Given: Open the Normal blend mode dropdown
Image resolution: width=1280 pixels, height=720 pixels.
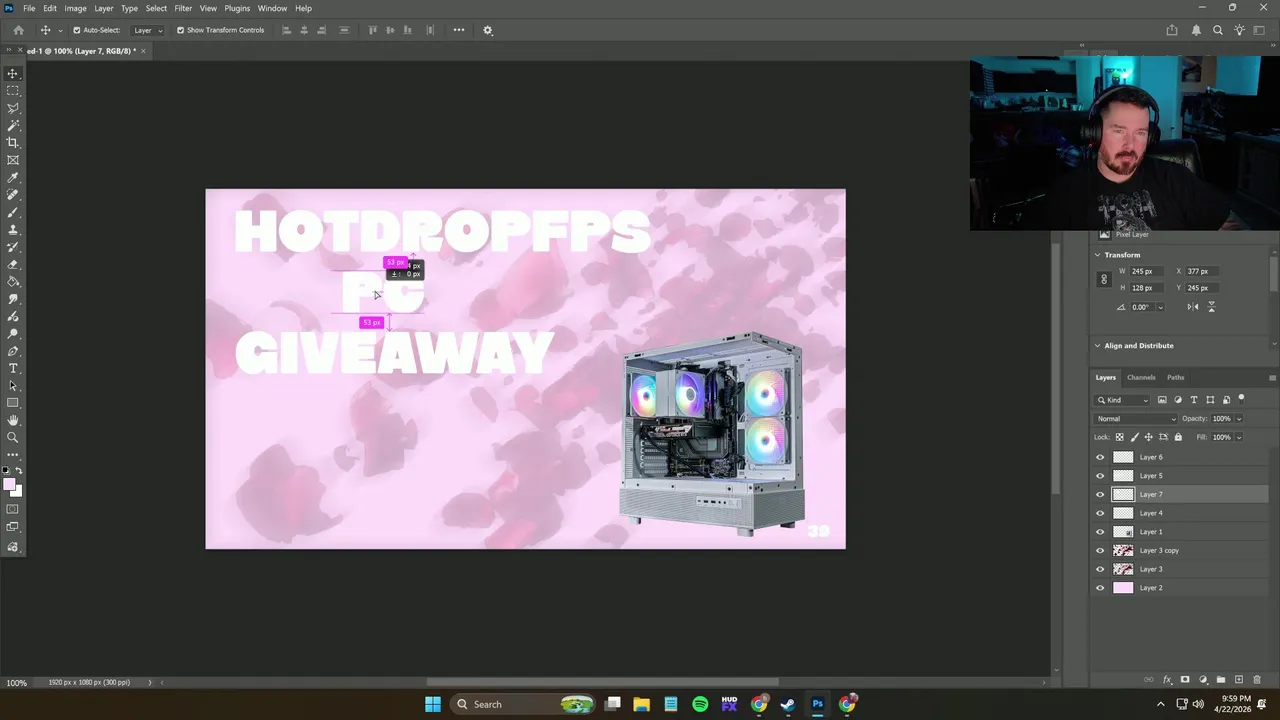Looking at the screenshot, I should (x=1137, y=418).
